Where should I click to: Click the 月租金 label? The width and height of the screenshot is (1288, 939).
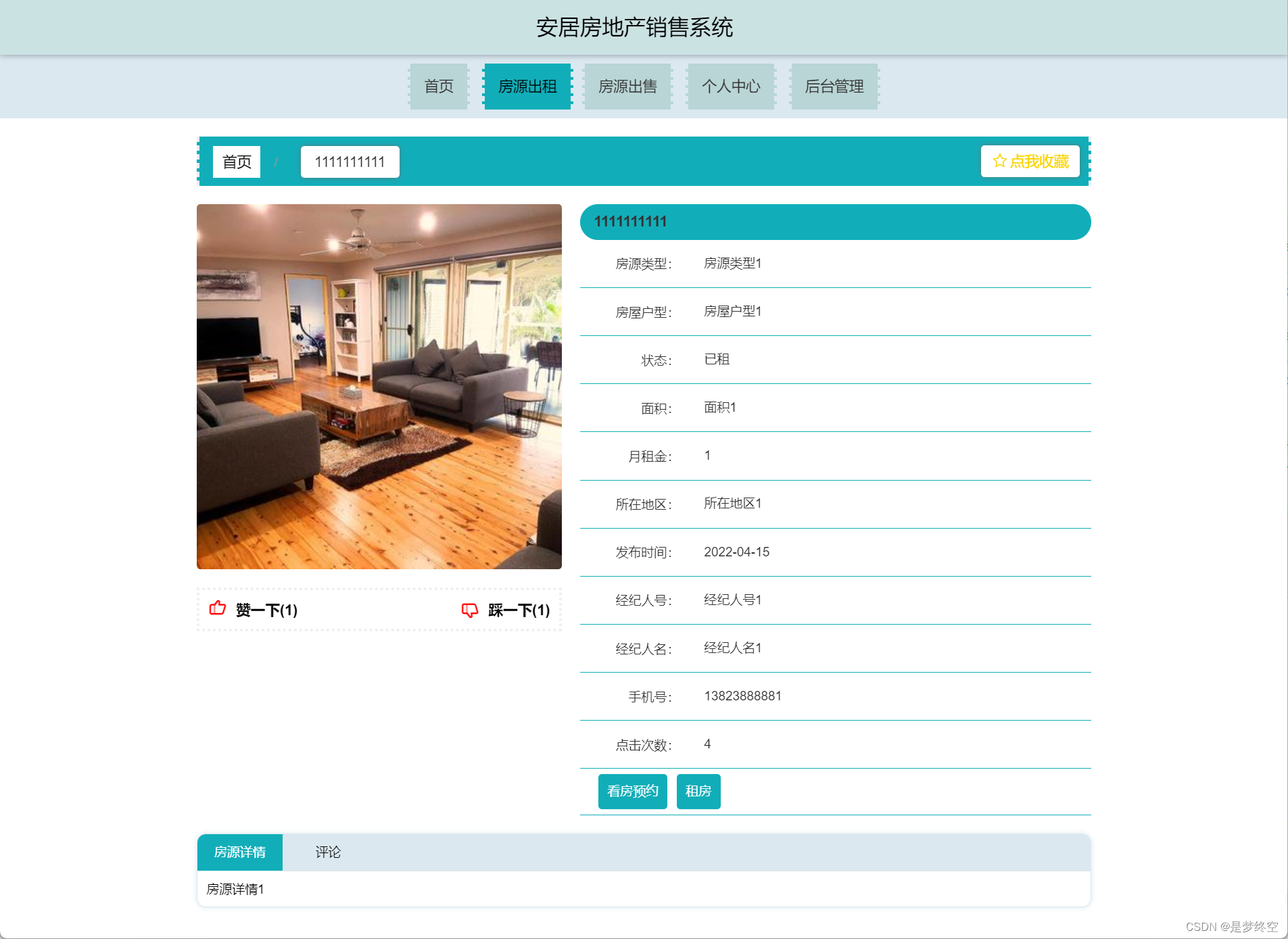coord(650,456)
